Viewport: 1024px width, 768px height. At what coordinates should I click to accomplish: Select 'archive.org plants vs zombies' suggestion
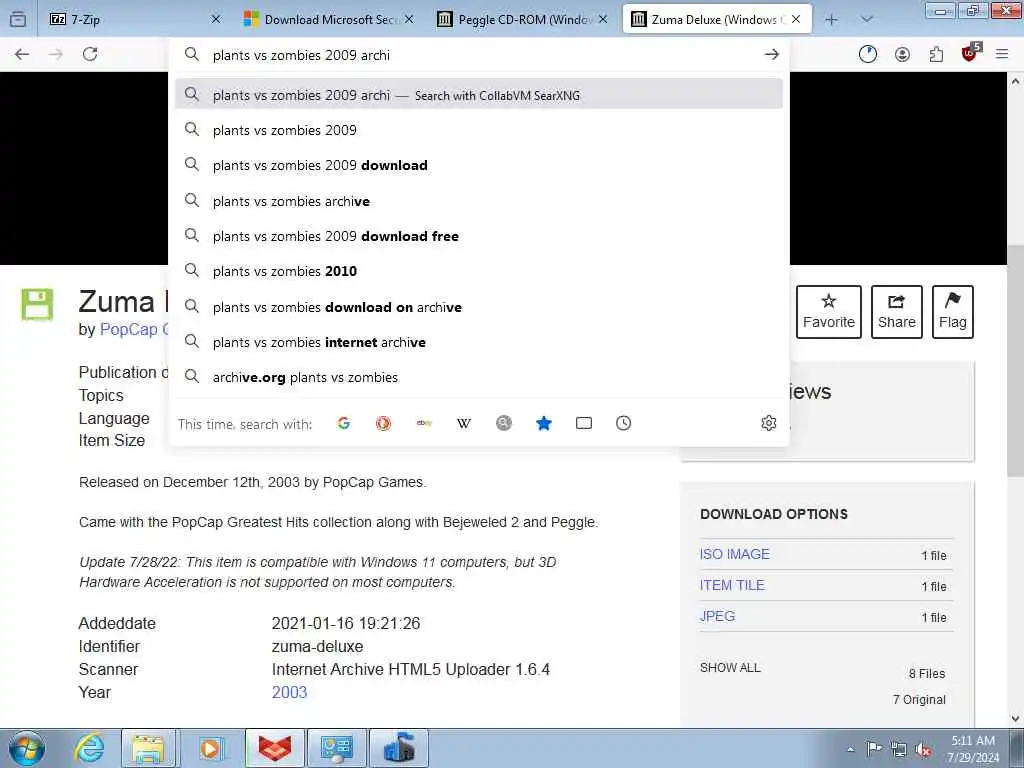tap(479, 377)
